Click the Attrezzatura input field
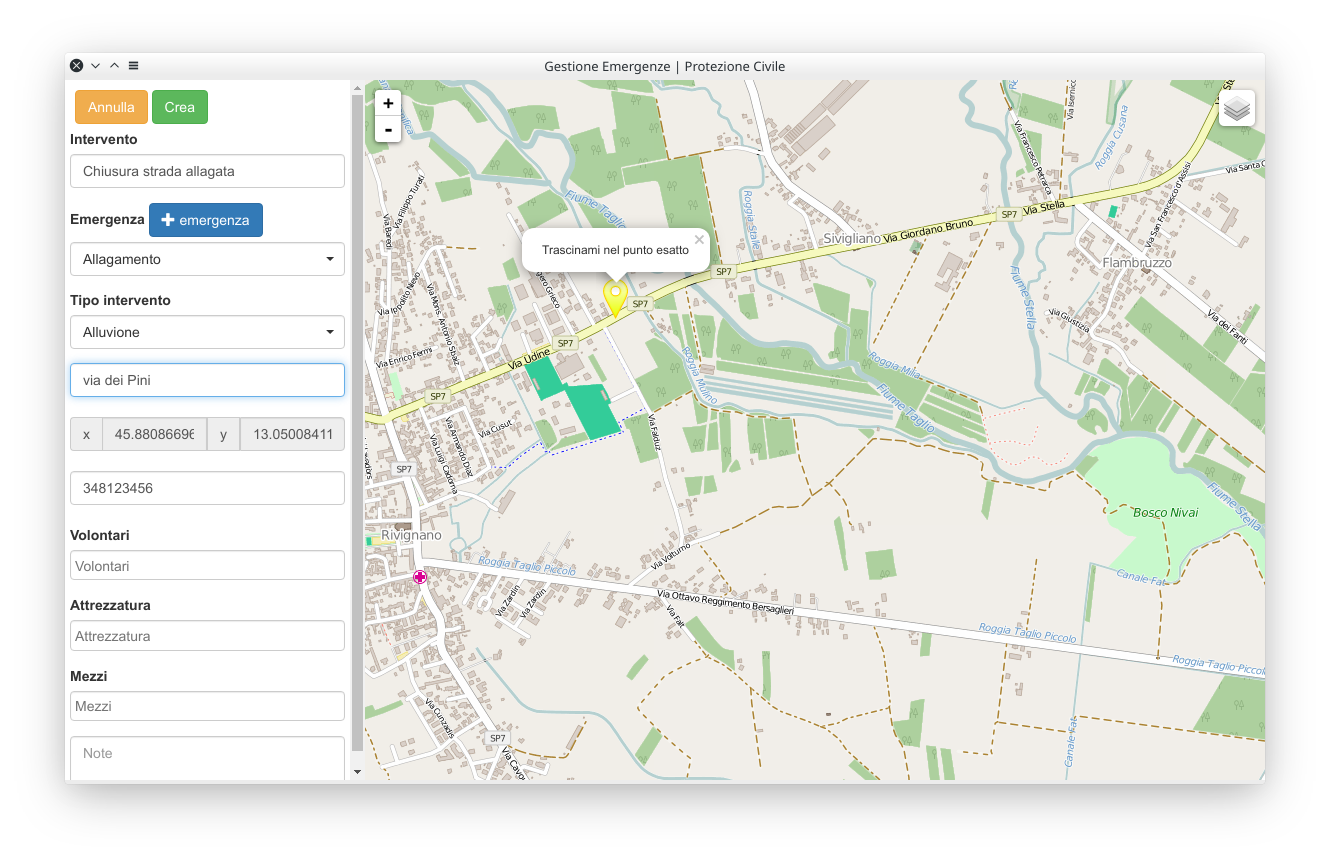1330x861 pixels. tap(207, 636)
